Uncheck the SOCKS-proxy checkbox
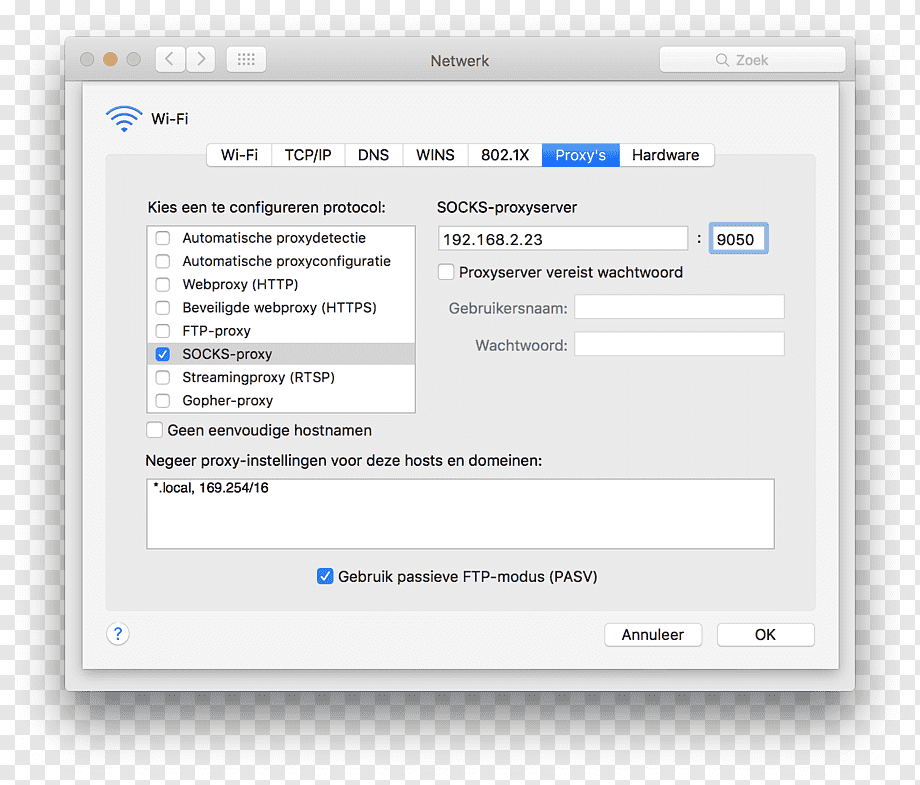The image size is (920, 785). point(163,354)
